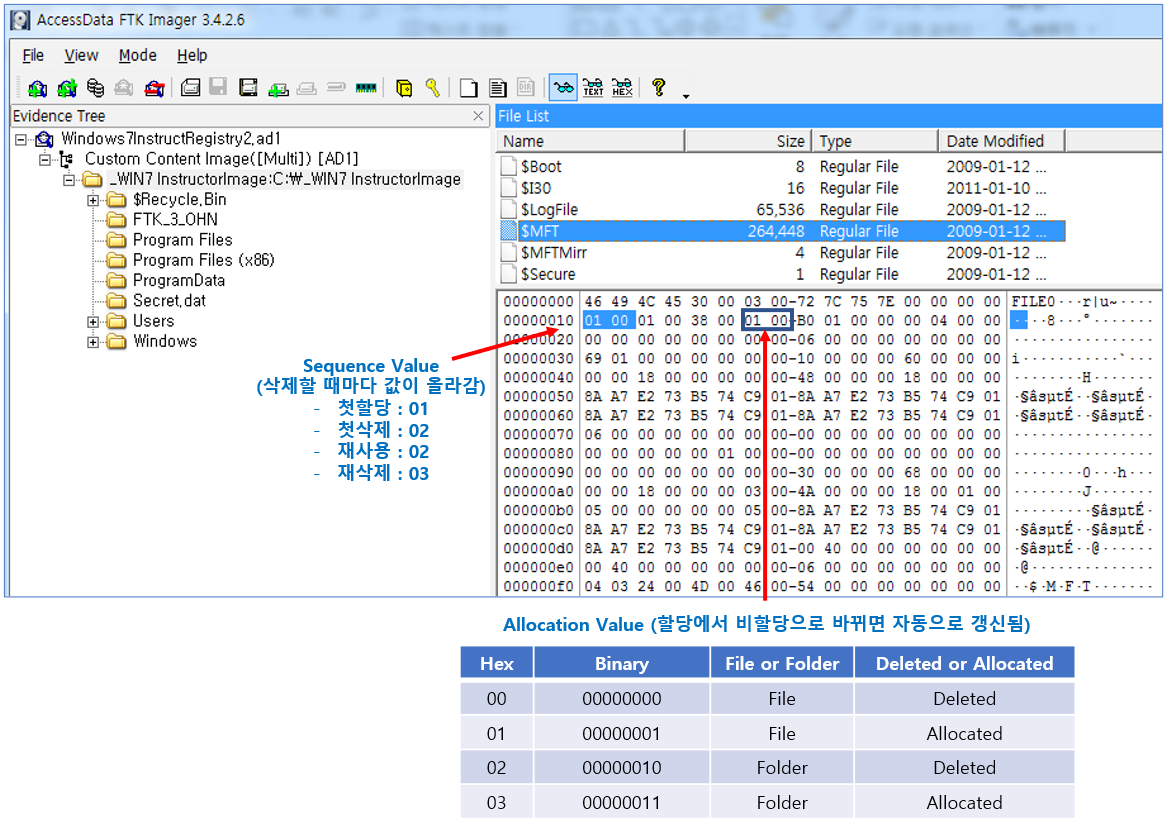The width and height of the screenshot is (1166, 822).
Task: Sort the File List by Type column
Action: click(x=875, y=141)
